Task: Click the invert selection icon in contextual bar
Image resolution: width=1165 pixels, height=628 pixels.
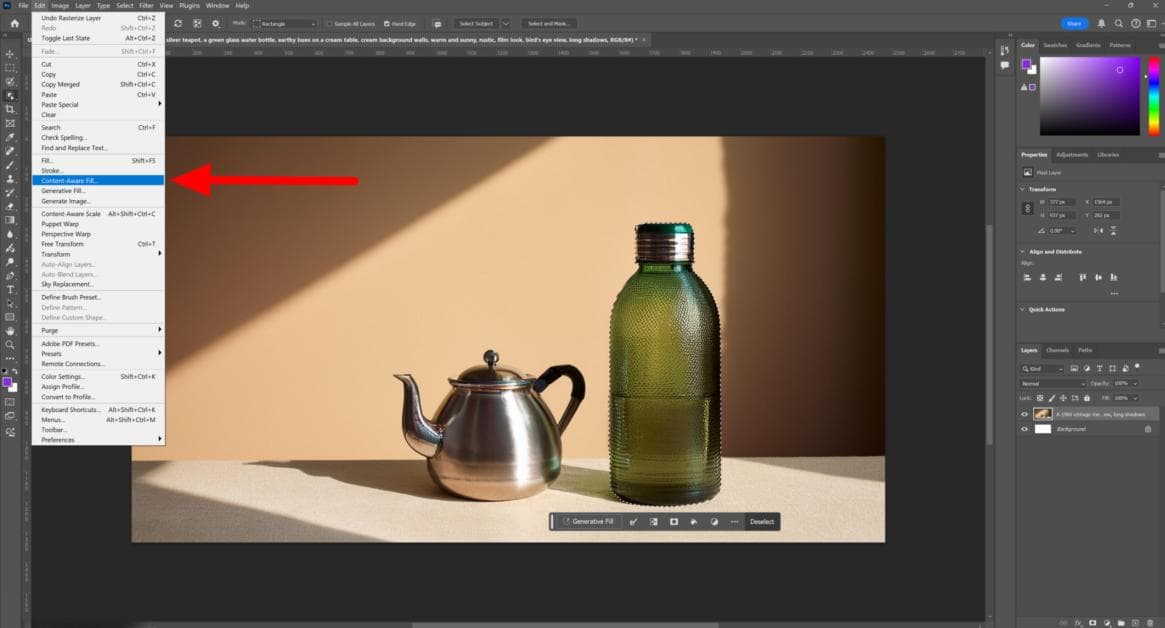Action: pos(654,522)
